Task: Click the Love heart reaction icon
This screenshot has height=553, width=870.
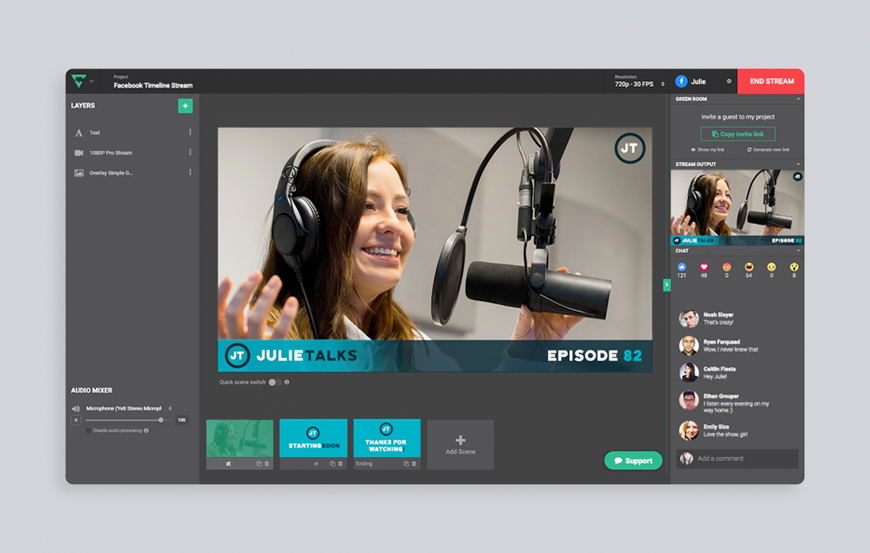Action: [704, 267]
